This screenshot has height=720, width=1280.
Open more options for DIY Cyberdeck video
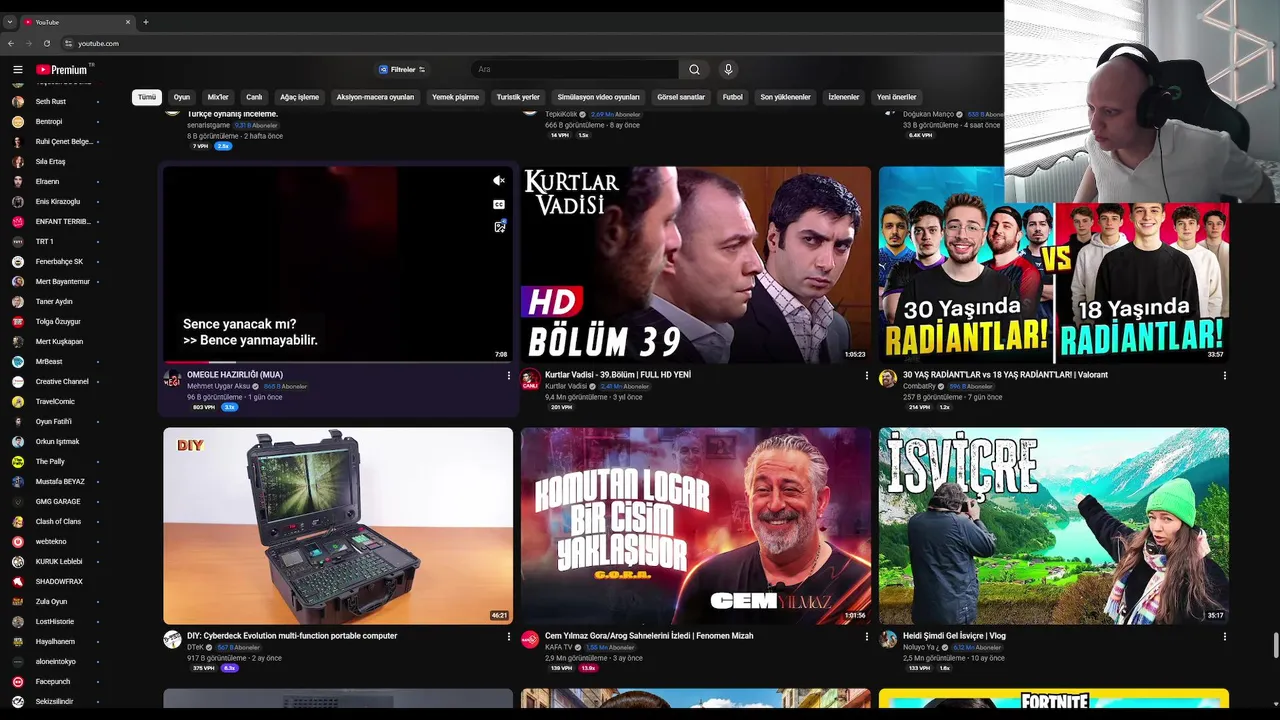point(508,637)
